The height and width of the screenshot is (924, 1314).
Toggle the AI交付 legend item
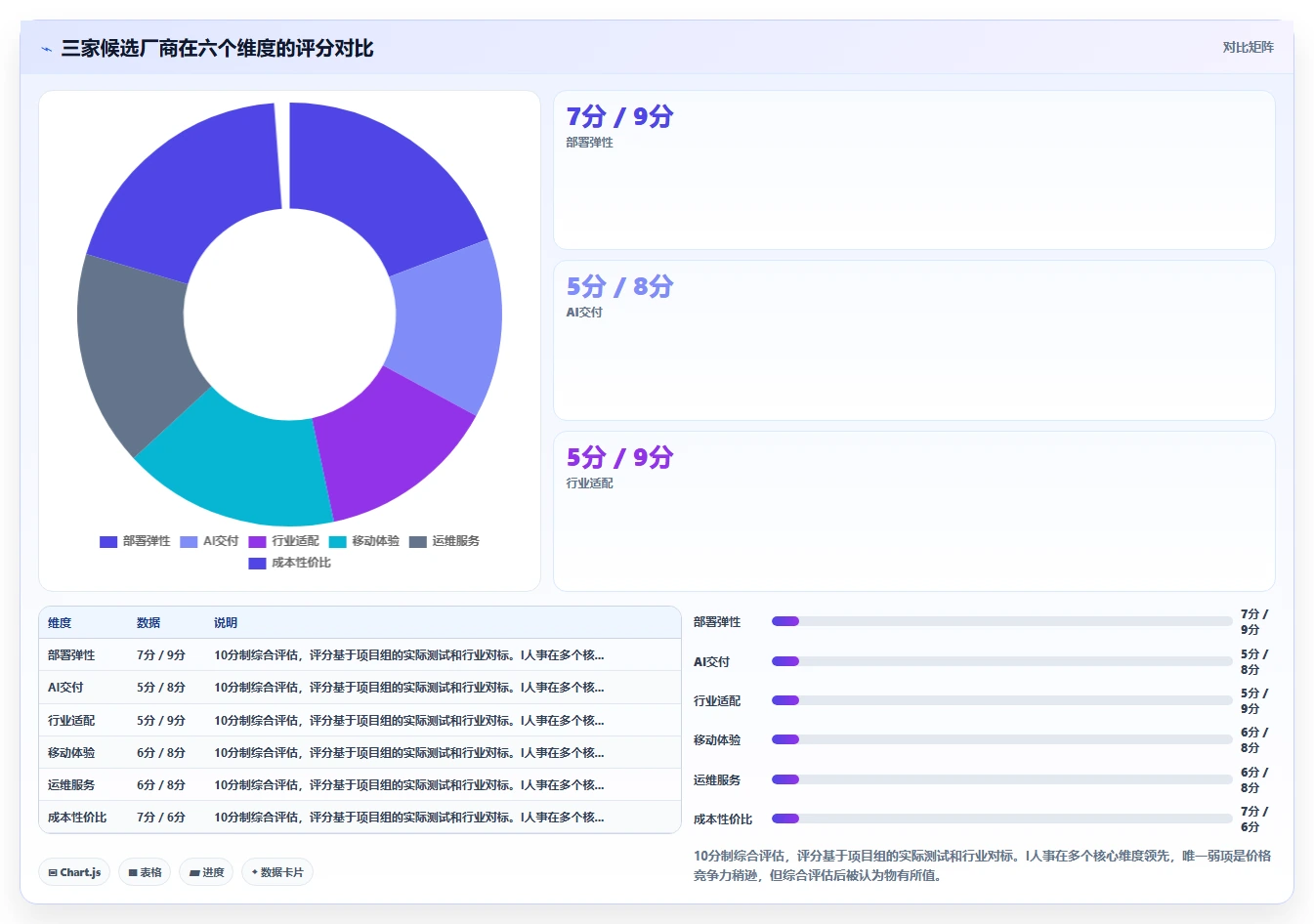pos(209,541)
